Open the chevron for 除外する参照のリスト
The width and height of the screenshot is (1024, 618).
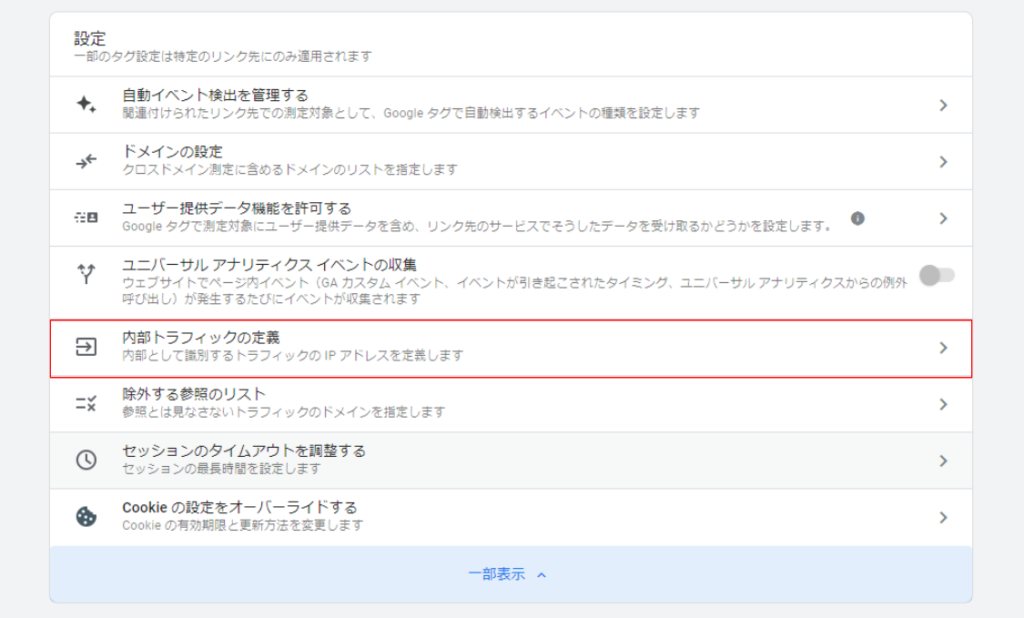click(x=943, y=404)
